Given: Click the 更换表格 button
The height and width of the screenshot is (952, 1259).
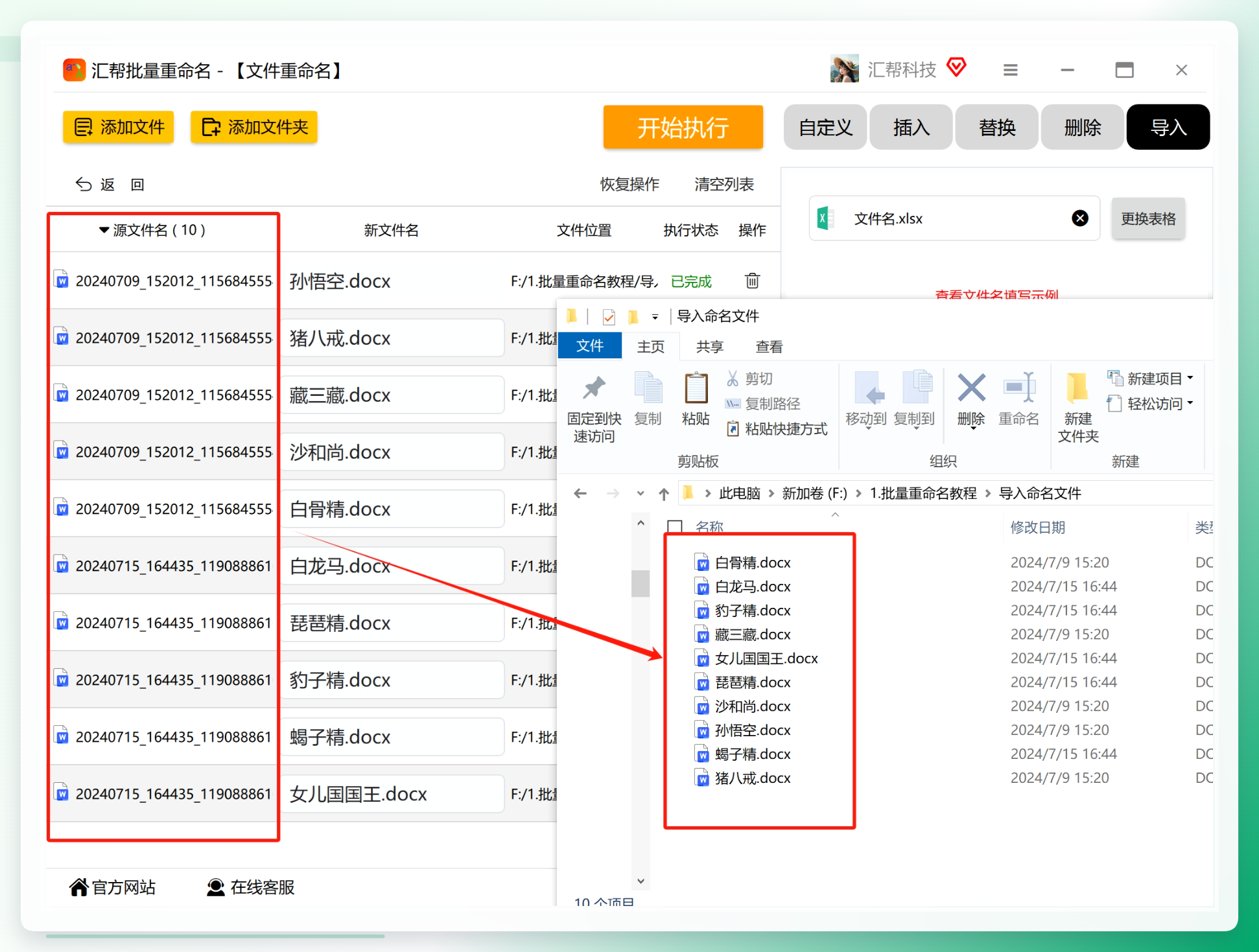Looking at the screenshot, I should click(1148, 218).
